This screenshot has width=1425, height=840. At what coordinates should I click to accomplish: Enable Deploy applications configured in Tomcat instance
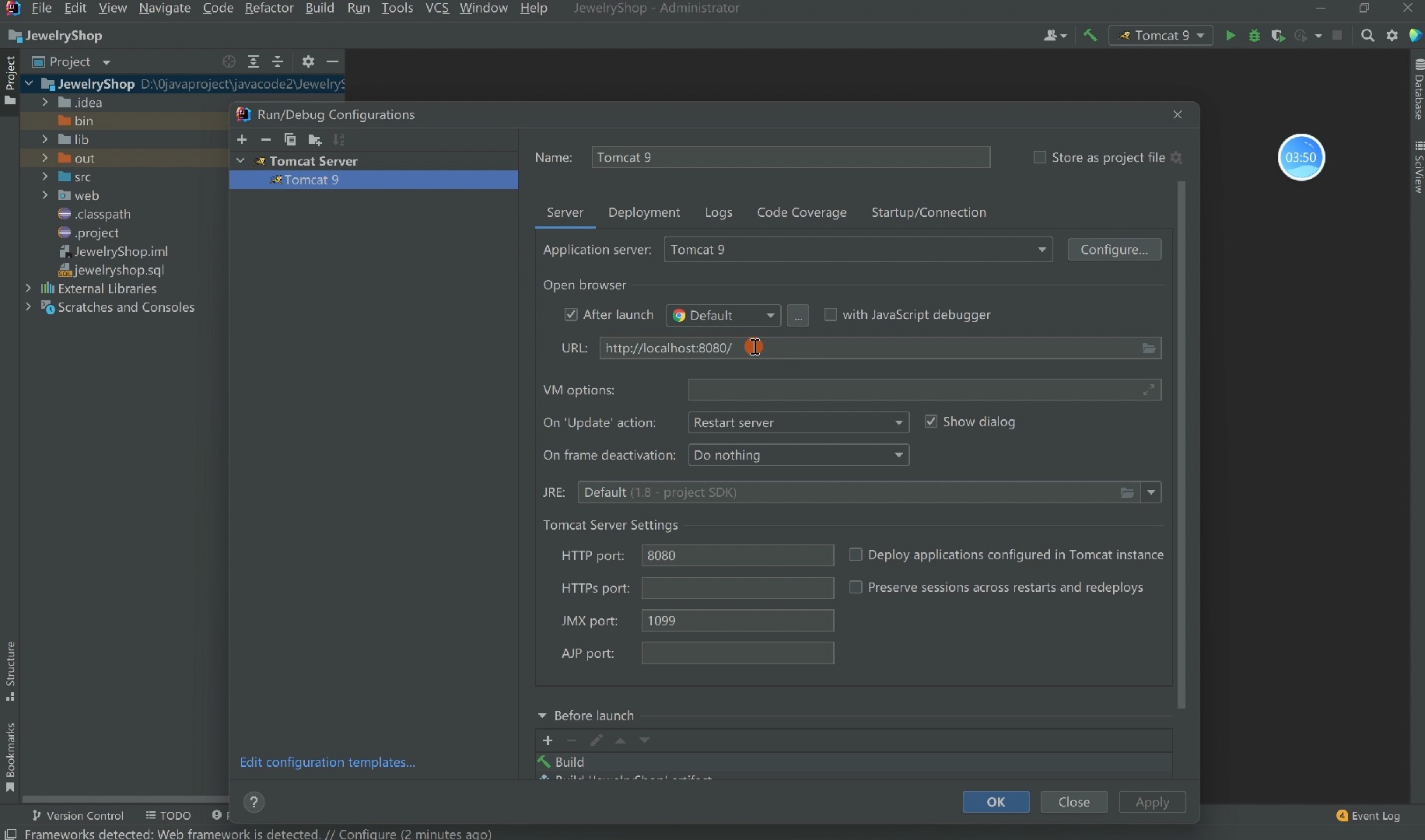pos(856,555)
